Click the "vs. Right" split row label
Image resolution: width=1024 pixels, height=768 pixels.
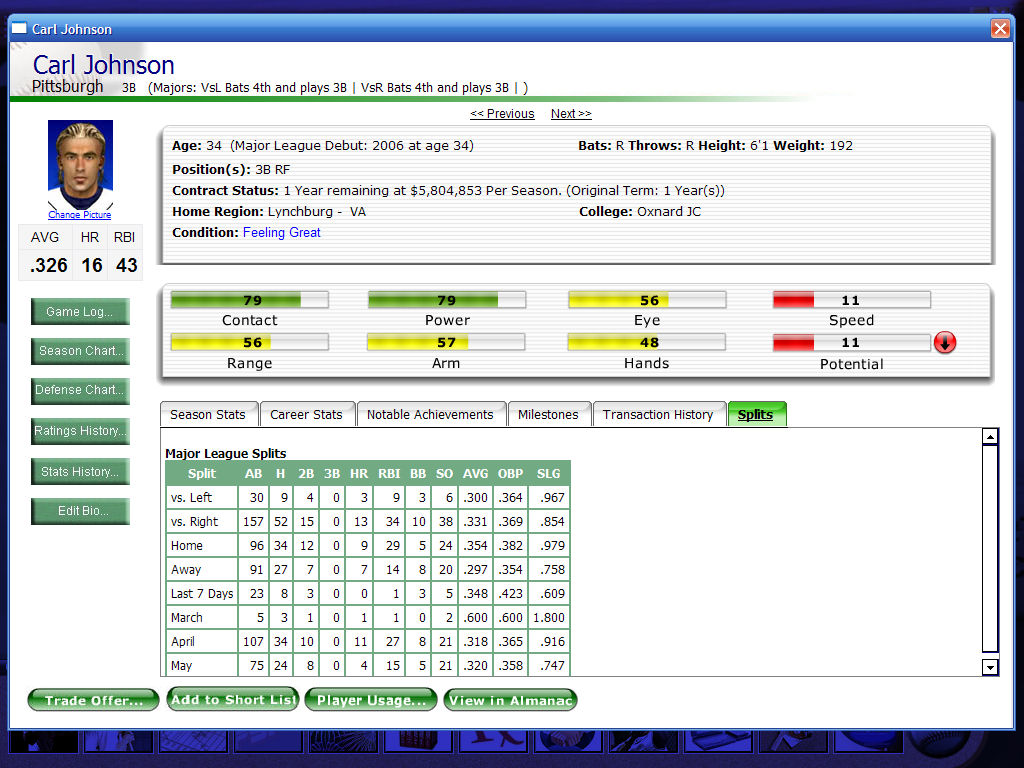[x=194, y=522]
